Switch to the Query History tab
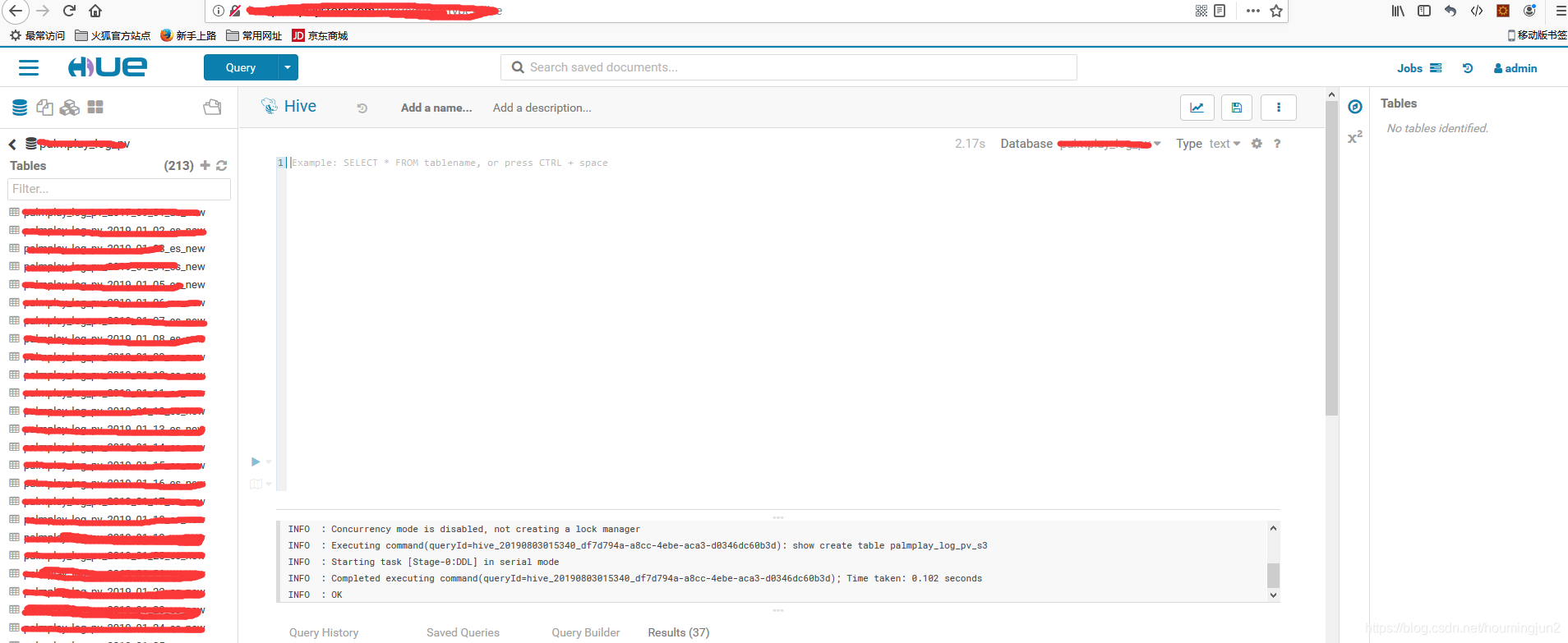1568x643 pixels. point(324,632)
